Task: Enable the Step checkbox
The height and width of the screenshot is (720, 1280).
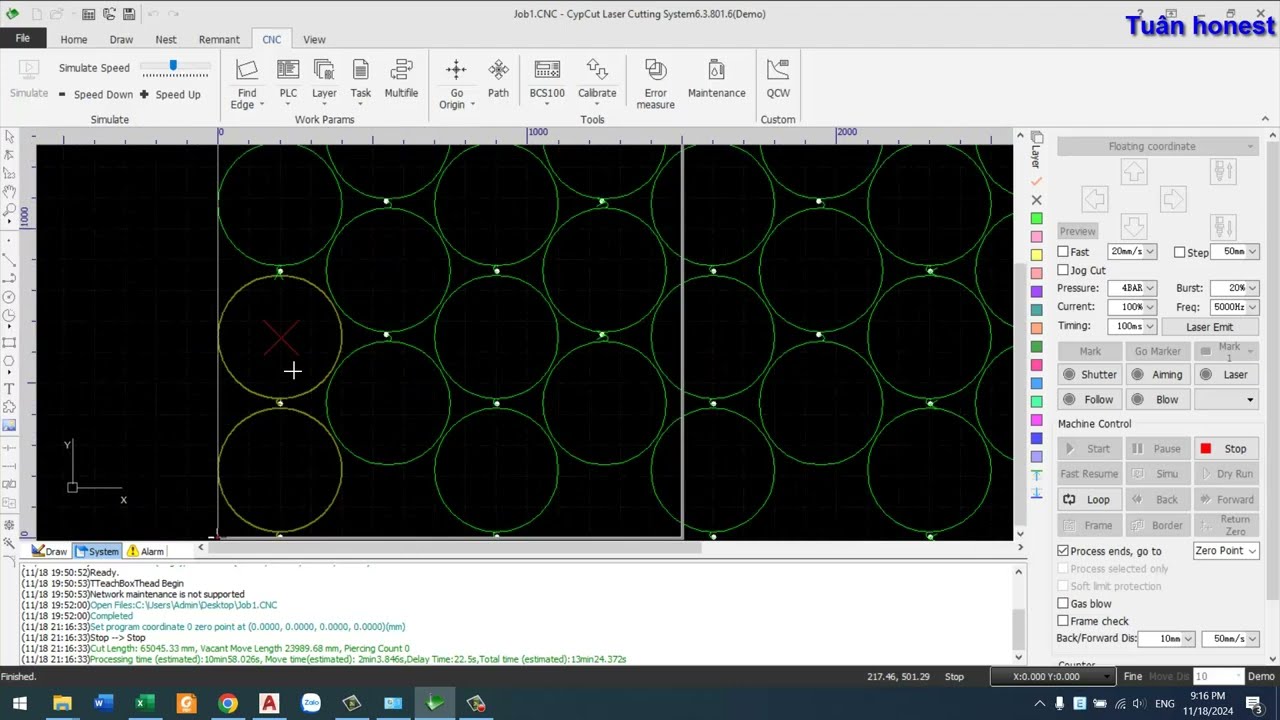Action: (1180, 252)
